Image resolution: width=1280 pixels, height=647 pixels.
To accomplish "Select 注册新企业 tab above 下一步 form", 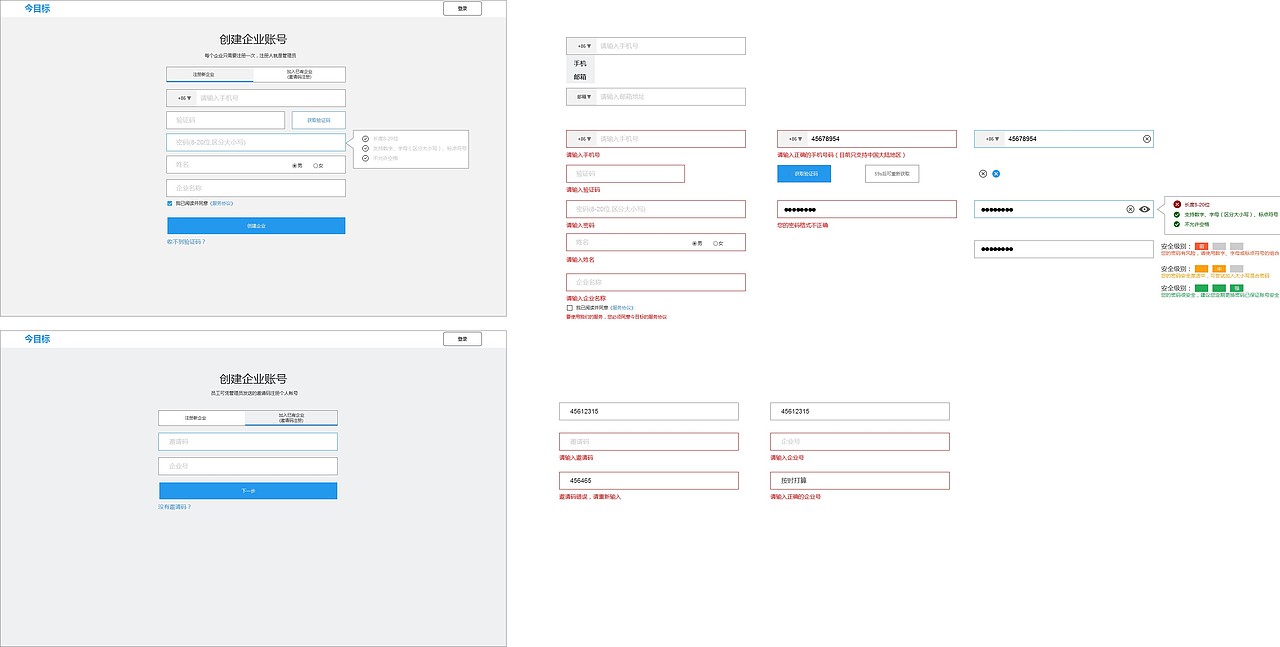I will tap(202, 418).
